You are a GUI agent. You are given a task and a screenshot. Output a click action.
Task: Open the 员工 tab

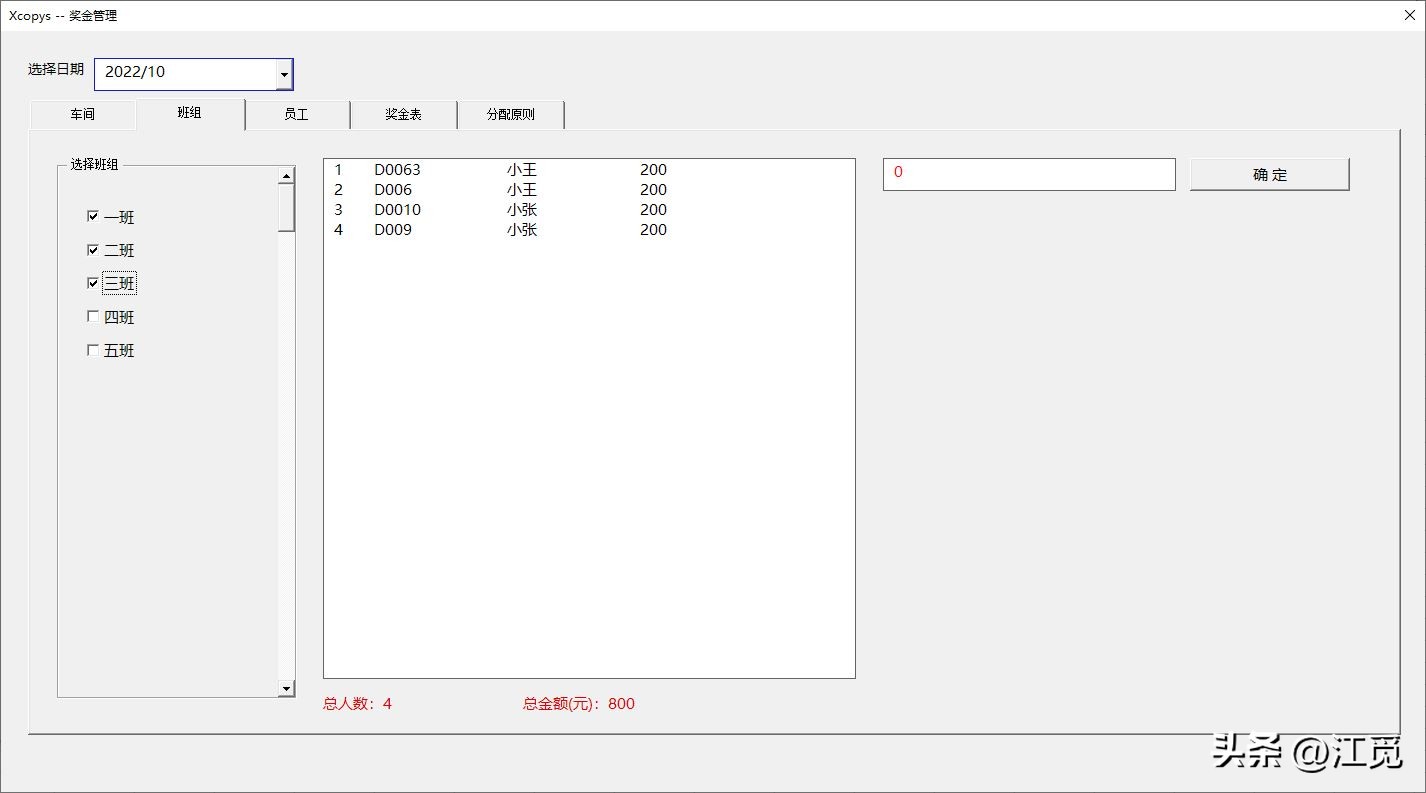[297, 115]
